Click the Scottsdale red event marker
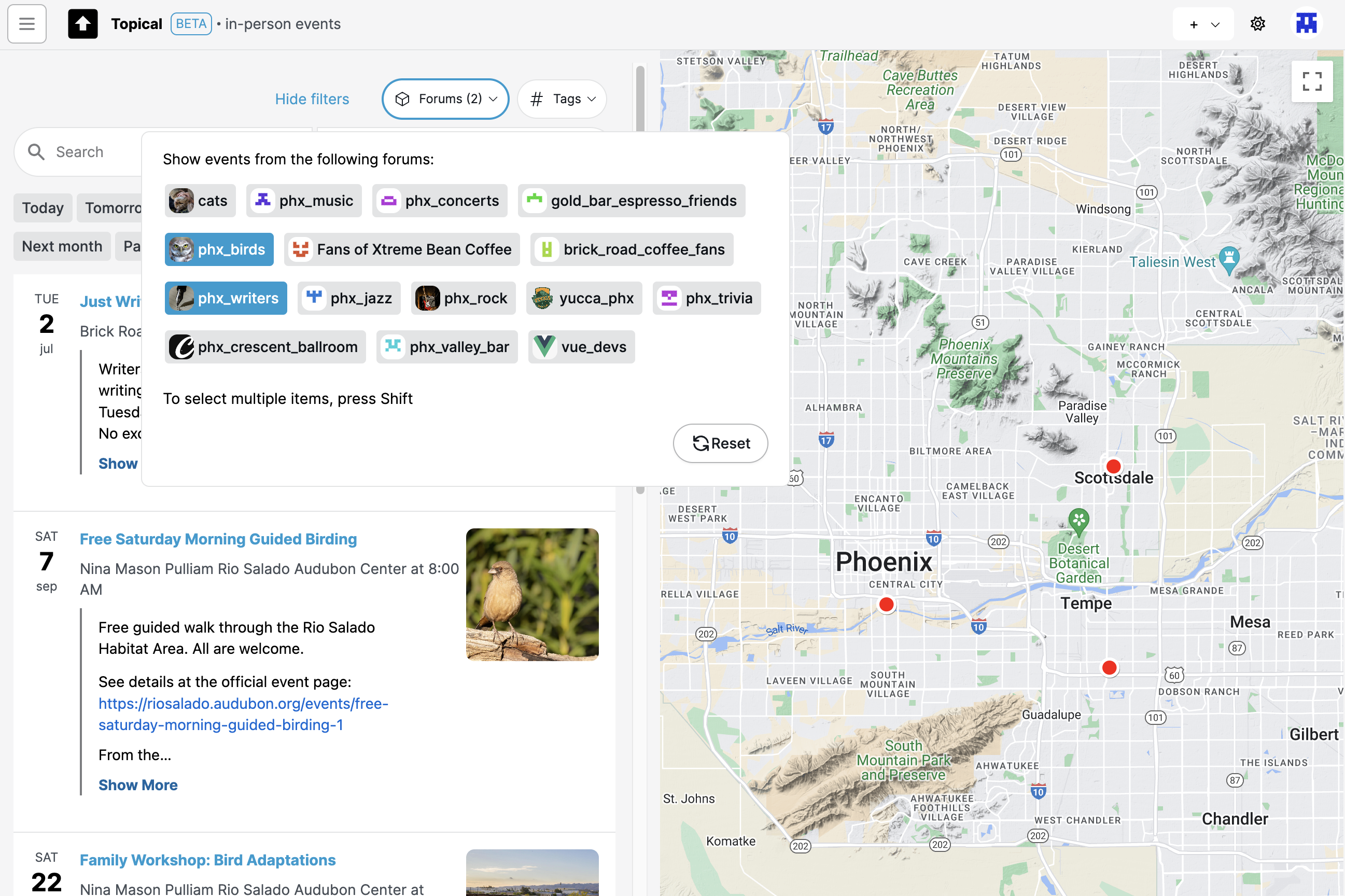Screen dimensions: 1345x896 (x=1113, y=466)
